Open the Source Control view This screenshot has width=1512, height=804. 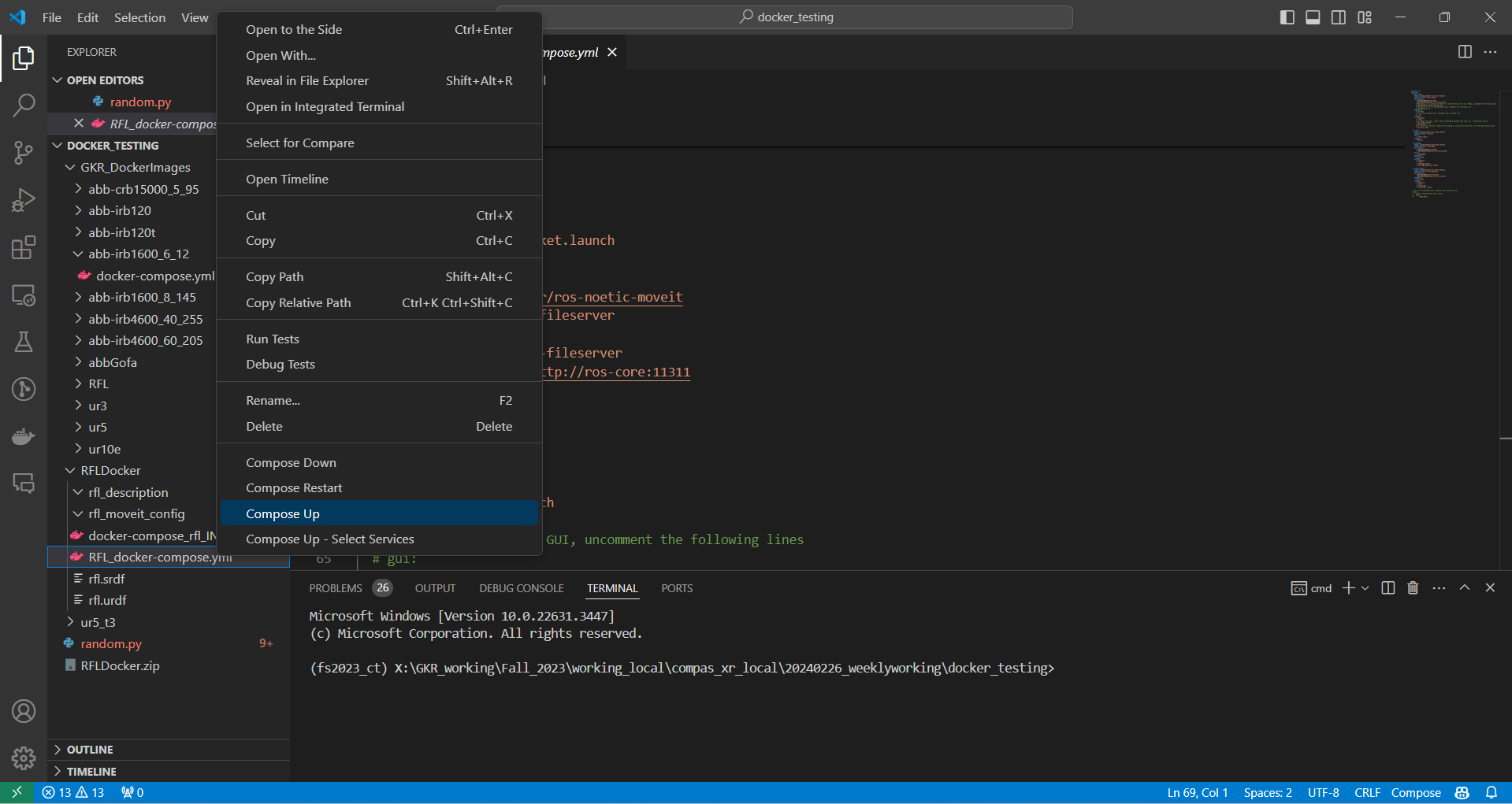coord(24,153)
